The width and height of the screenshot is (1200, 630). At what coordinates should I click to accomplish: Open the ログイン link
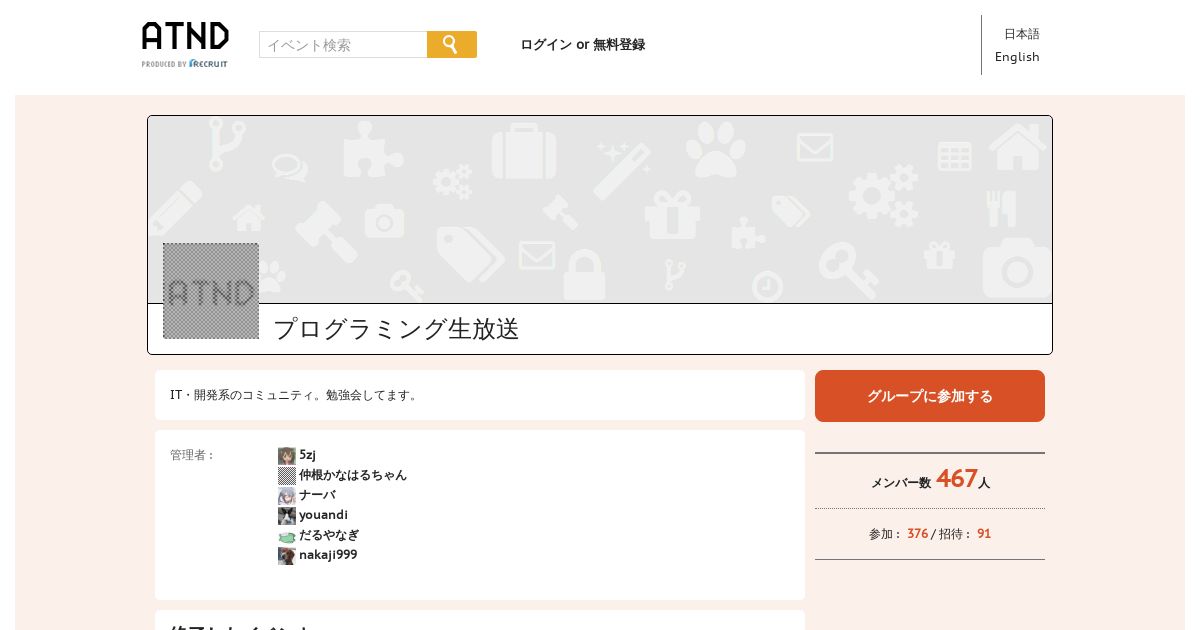tap(546, 44)
